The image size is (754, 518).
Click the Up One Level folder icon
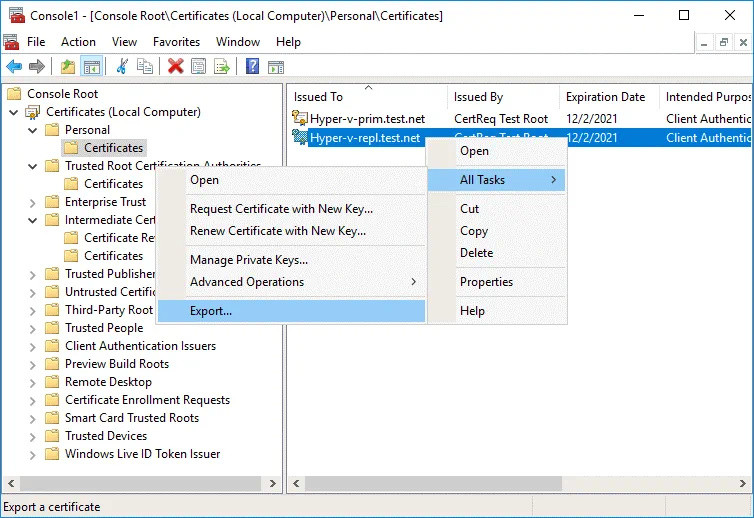pos(67,67)
